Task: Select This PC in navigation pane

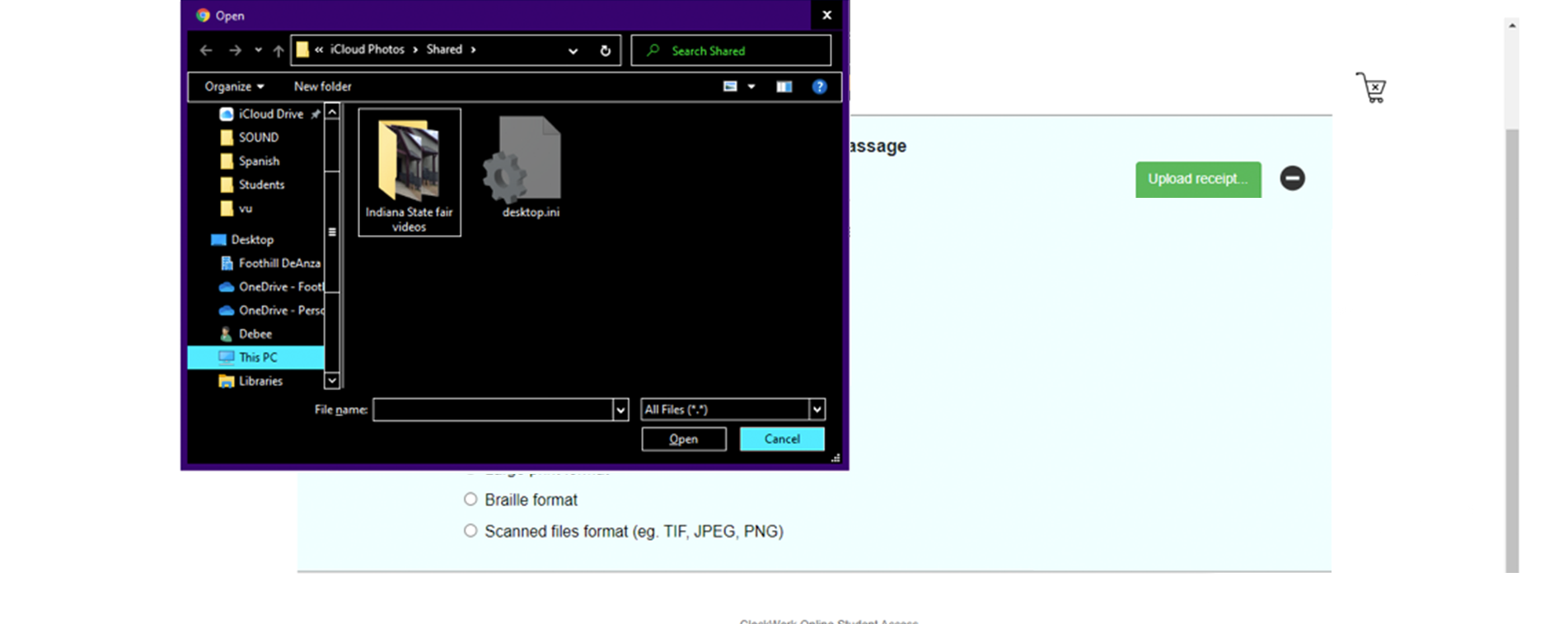Action: [x=257, y=357]
